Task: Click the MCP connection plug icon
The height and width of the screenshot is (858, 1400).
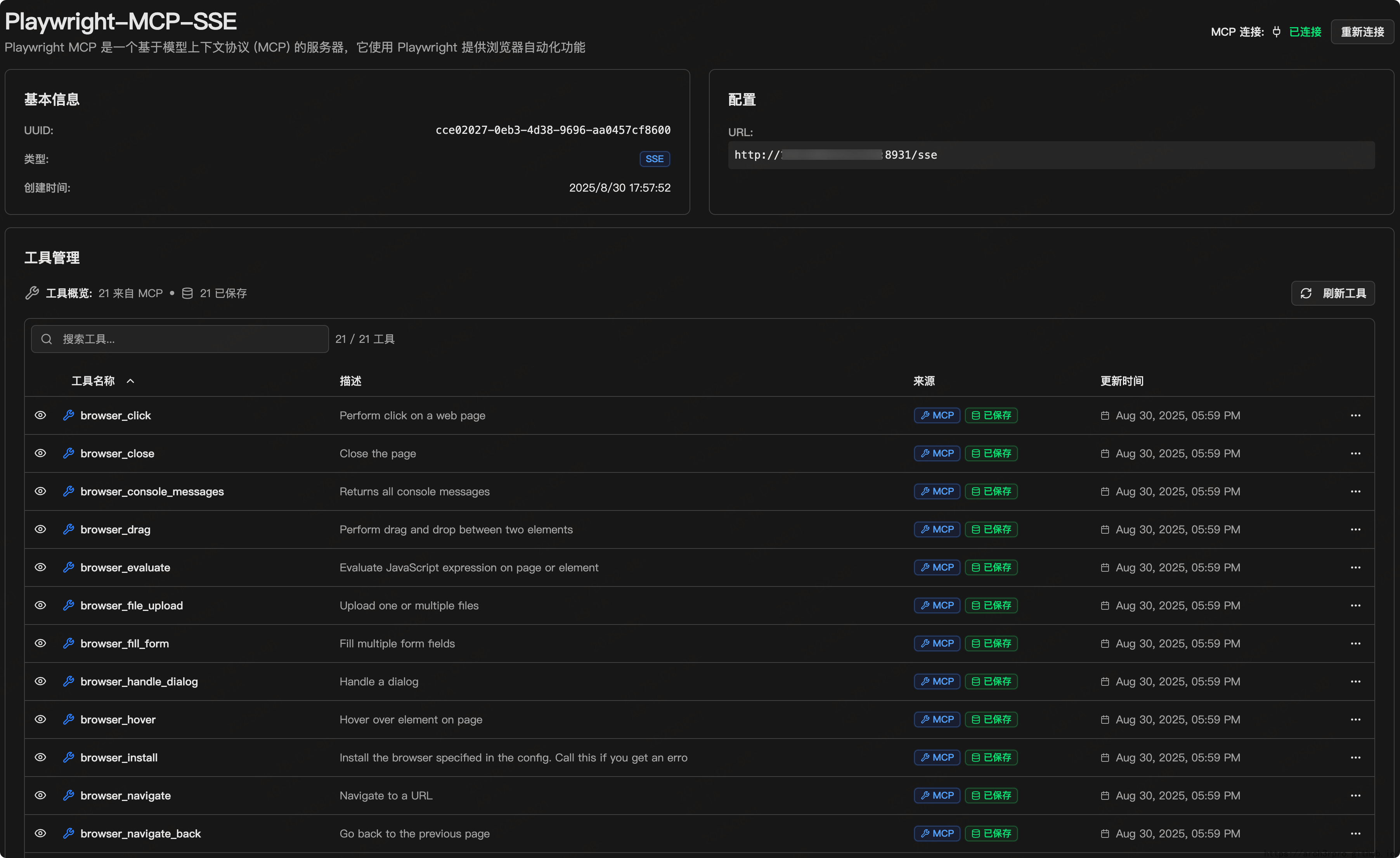Action: tap(1276, 32)
